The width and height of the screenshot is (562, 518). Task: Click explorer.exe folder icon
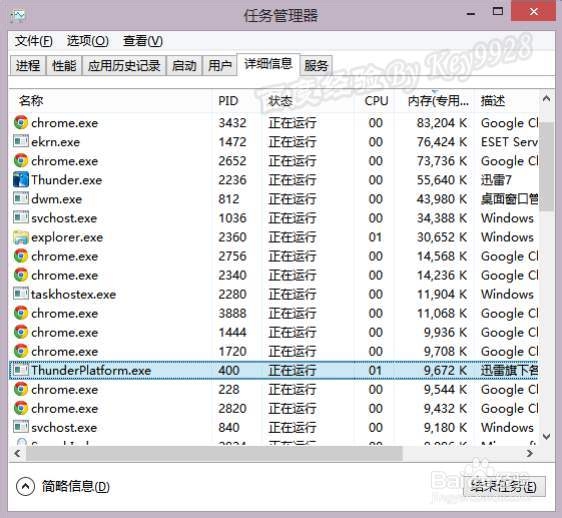click(x=21, y=237)
